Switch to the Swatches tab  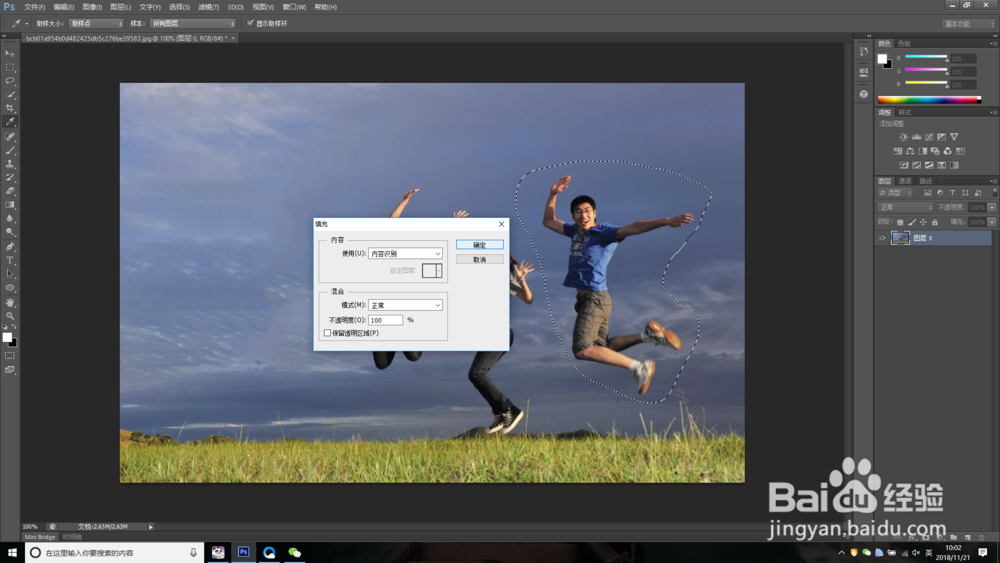[904, 43]
